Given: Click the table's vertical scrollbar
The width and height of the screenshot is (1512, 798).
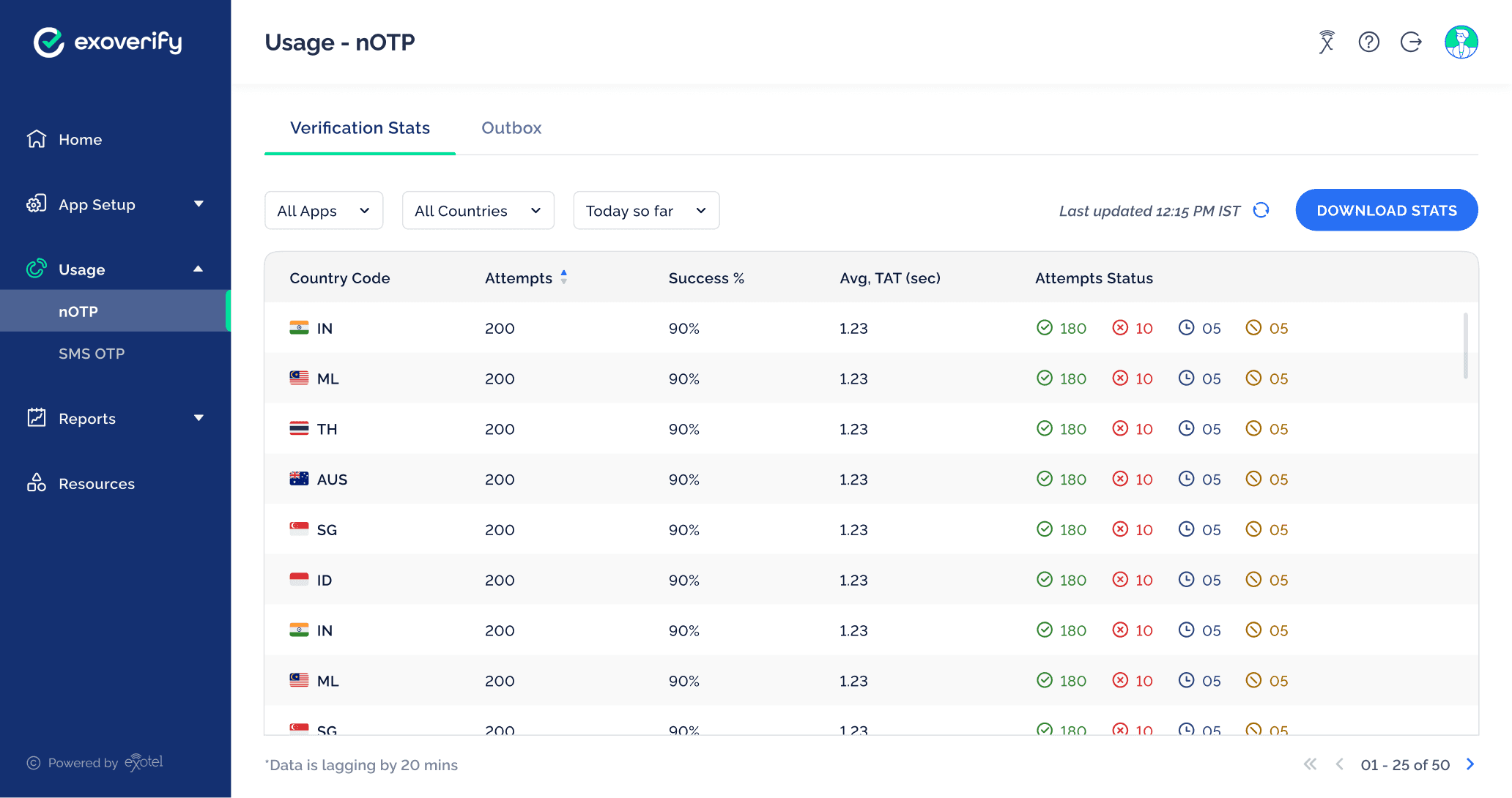Looking at the screenshot, I should tap(1465, 346).
